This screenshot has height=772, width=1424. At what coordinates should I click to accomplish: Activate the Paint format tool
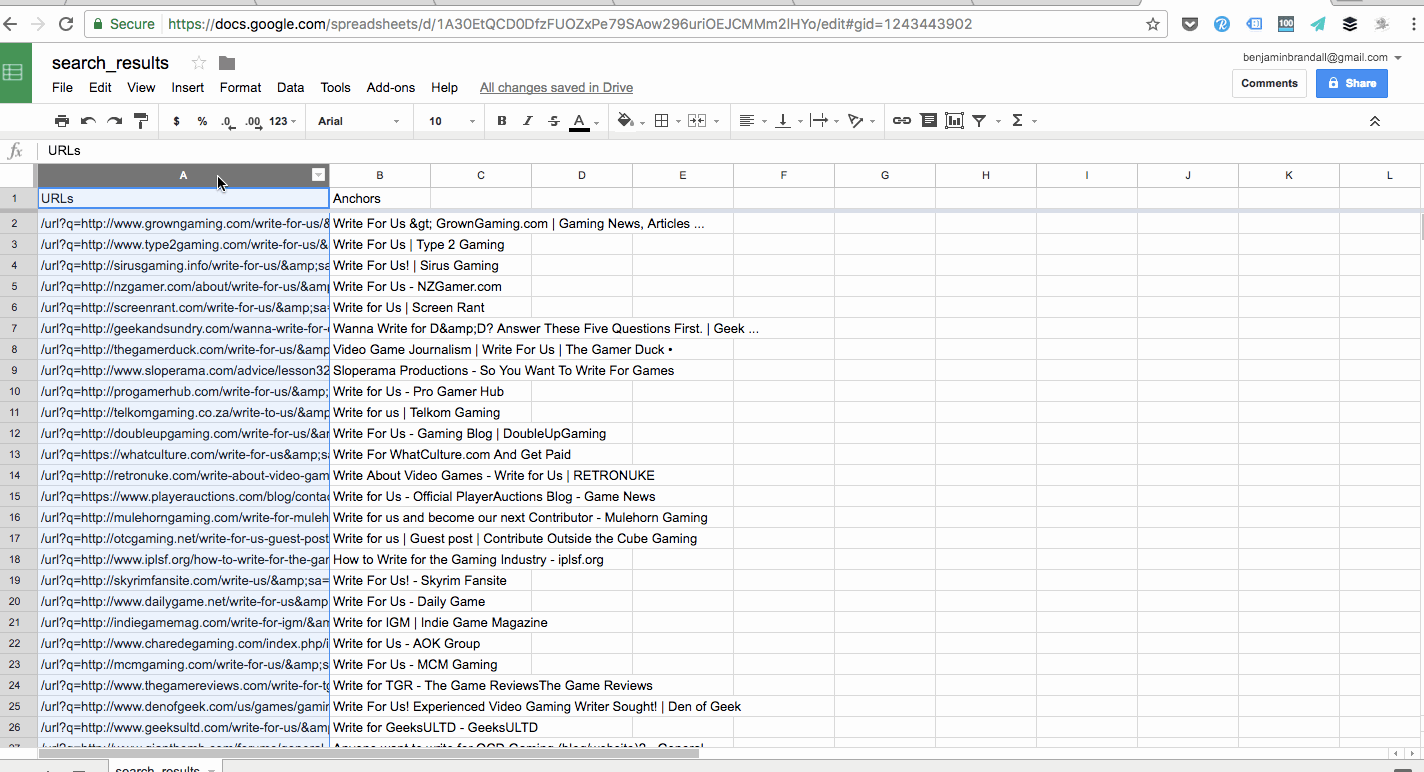click(x=141, y=121)
